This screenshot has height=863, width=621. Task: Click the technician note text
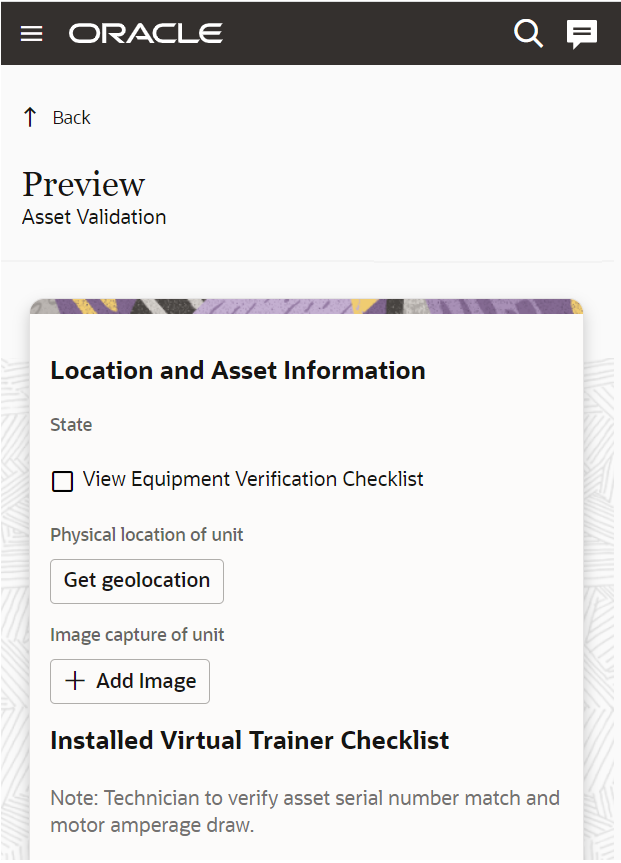pyautogui.click(x=305, y=812)
